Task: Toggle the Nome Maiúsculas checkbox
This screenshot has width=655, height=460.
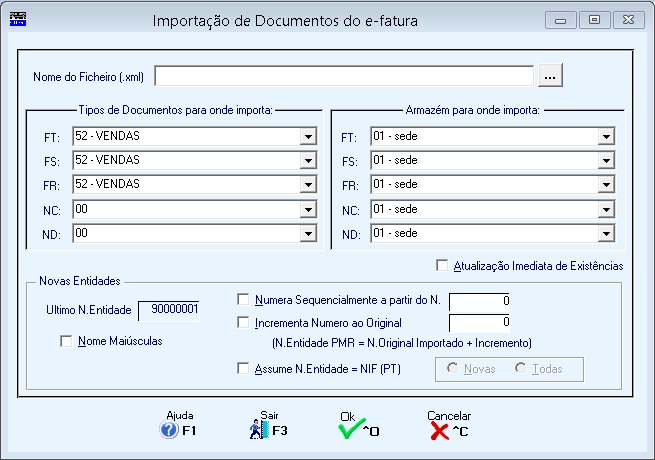Action: tap(66, 341)
